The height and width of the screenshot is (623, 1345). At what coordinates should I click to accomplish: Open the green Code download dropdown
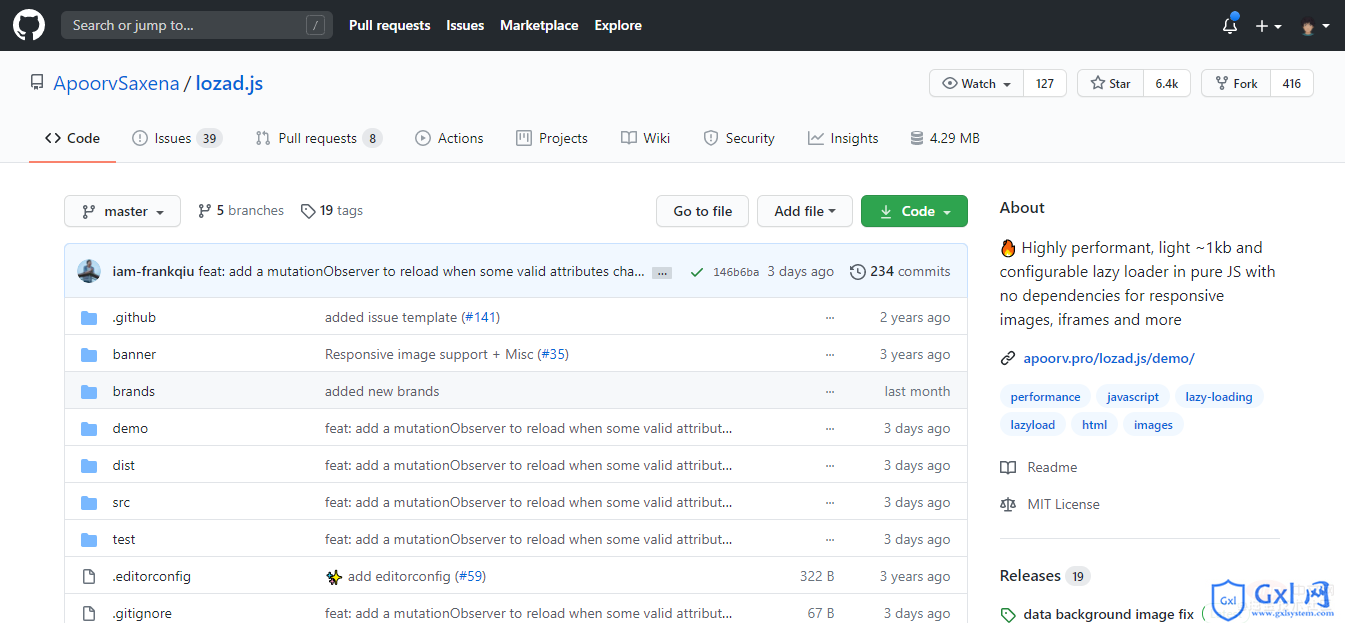click(x=914, y=211)
